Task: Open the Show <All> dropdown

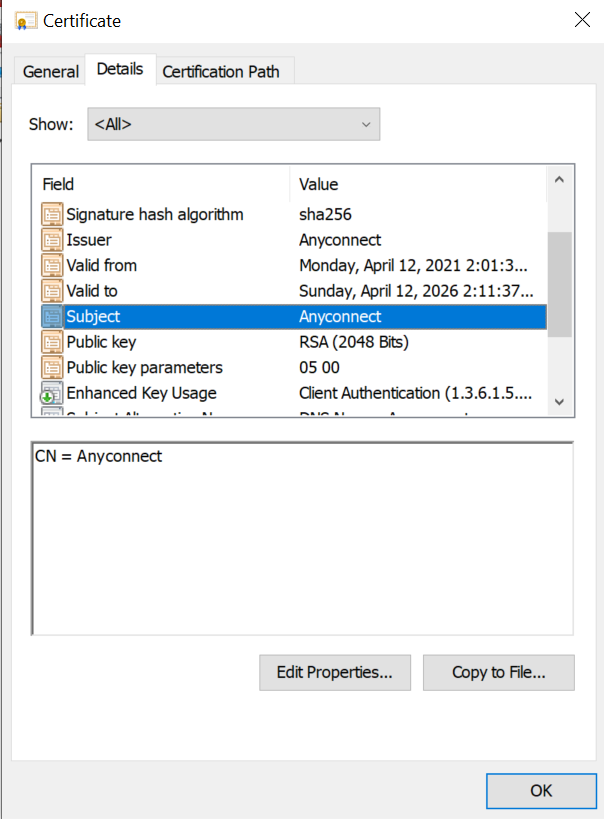Action: pyautogui.click(x=234, y=124)
